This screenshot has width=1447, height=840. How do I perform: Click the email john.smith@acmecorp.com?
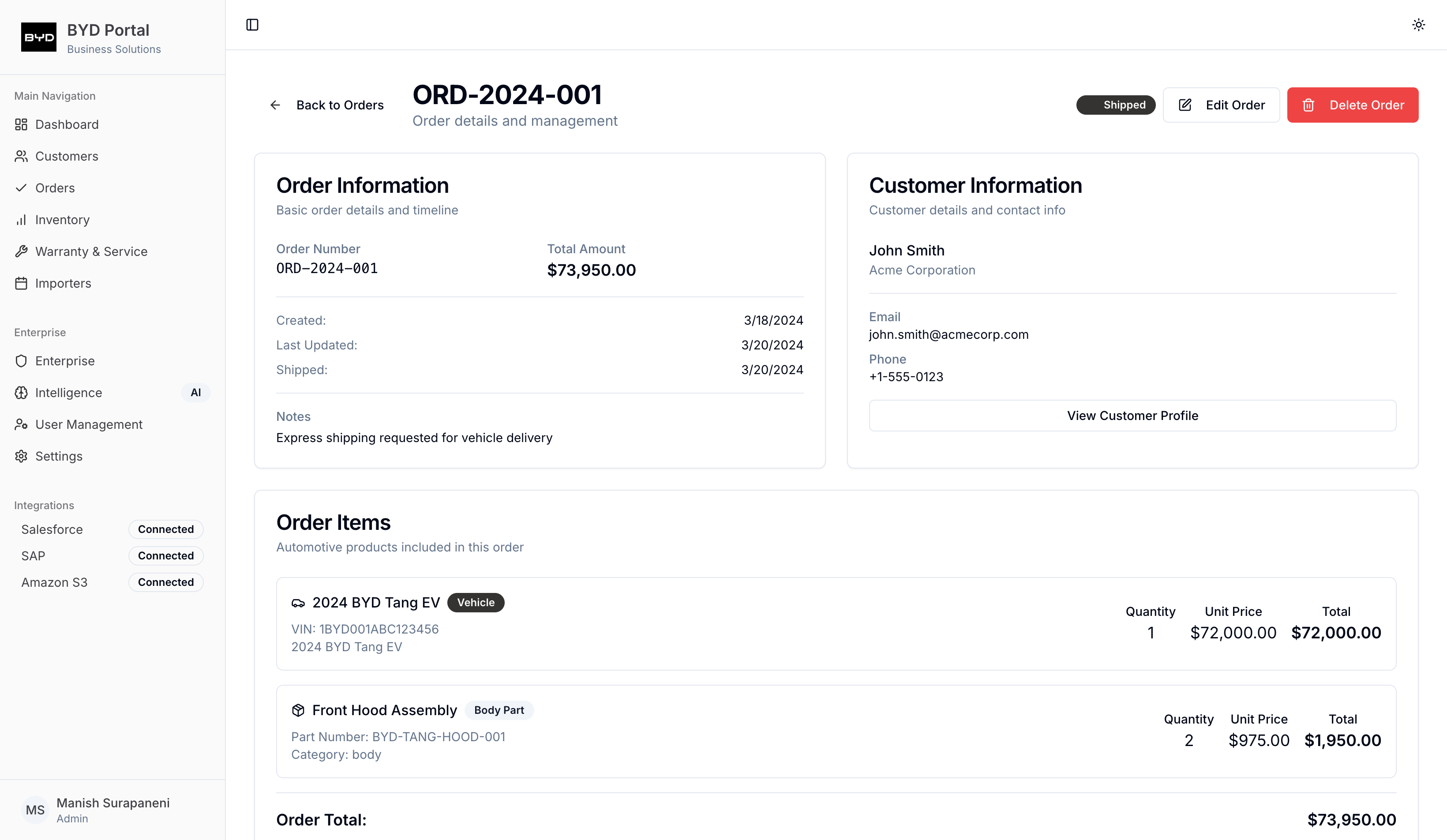pos(948,335)
